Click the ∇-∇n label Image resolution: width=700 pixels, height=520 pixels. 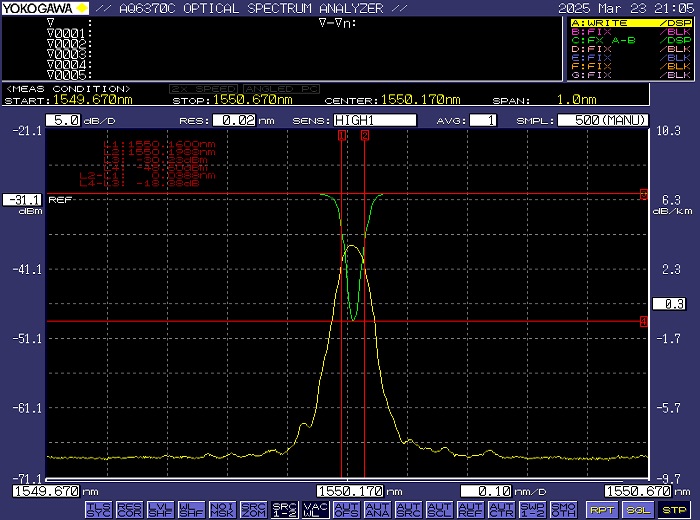[338, 23]
